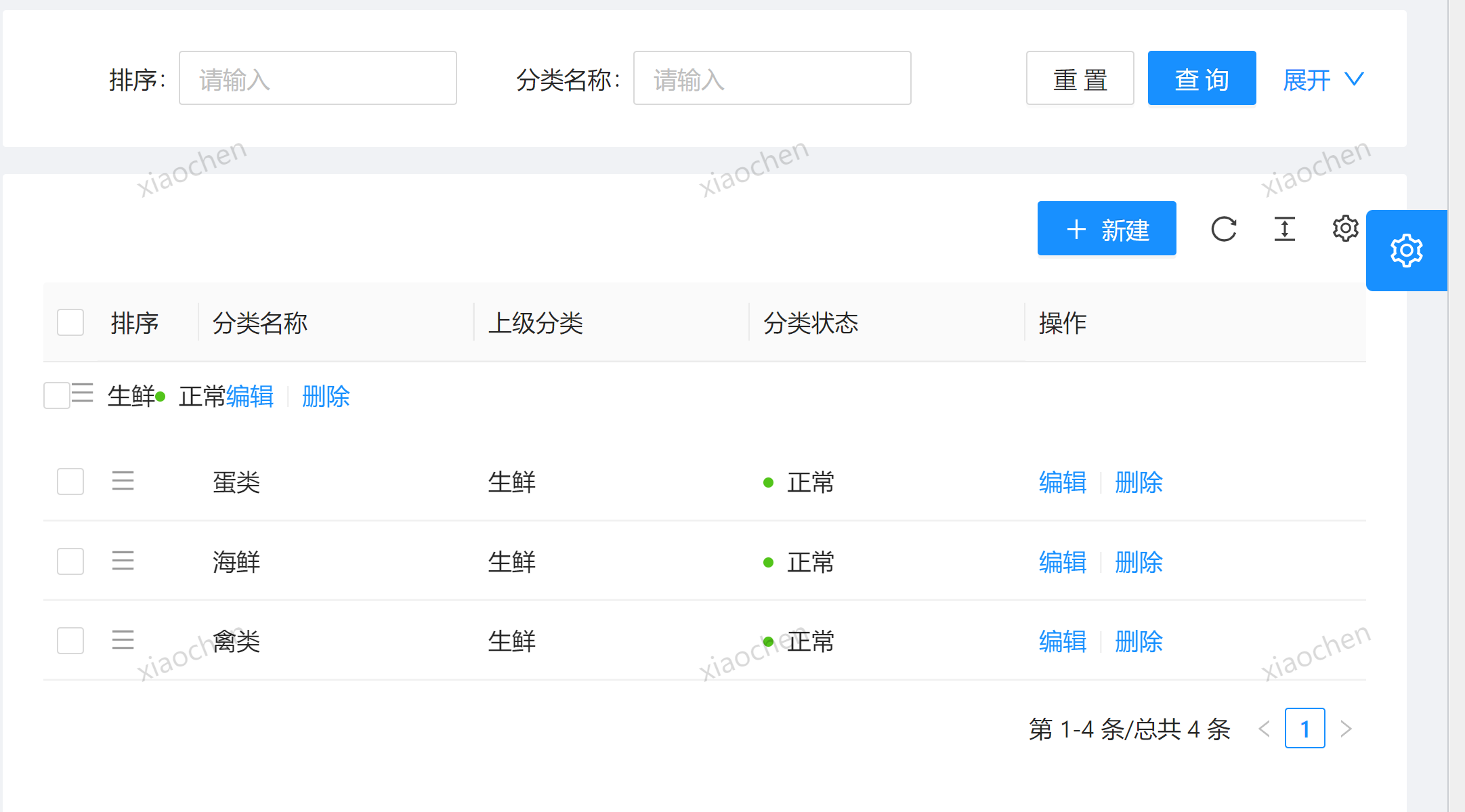Toggle the select-all checkbox in the table header
This screenshot has height=812, width=1465.
click(x=70, y=322)
